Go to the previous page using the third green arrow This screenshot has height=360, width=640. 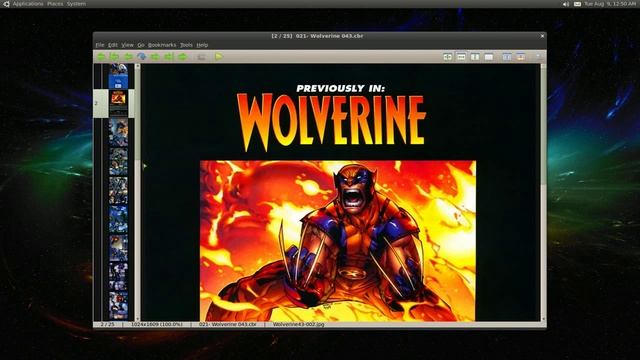click(128, 57)
